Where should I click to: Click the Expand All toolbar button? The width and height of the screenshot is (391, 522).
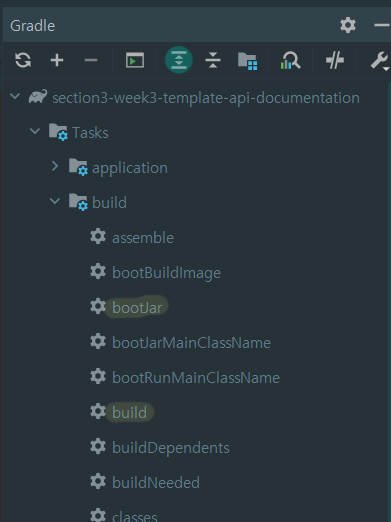pyautogui.click(x=179, y=60)
